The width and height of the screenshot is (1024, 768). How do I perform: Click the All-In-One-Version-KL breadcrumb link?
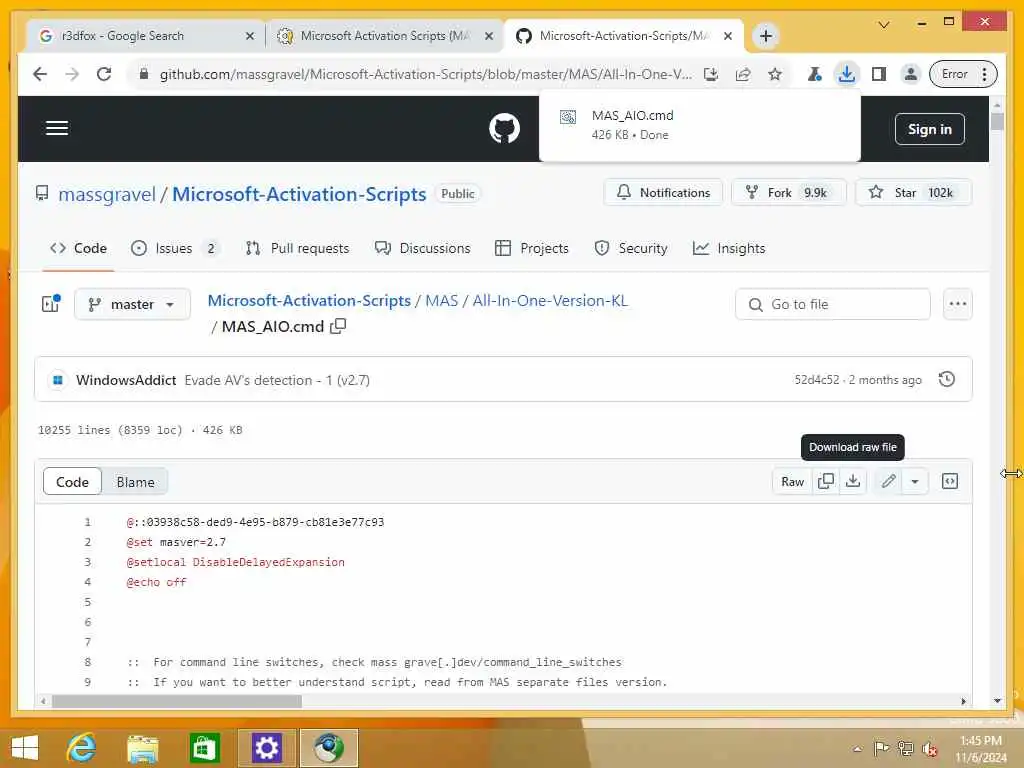[550, 300]
